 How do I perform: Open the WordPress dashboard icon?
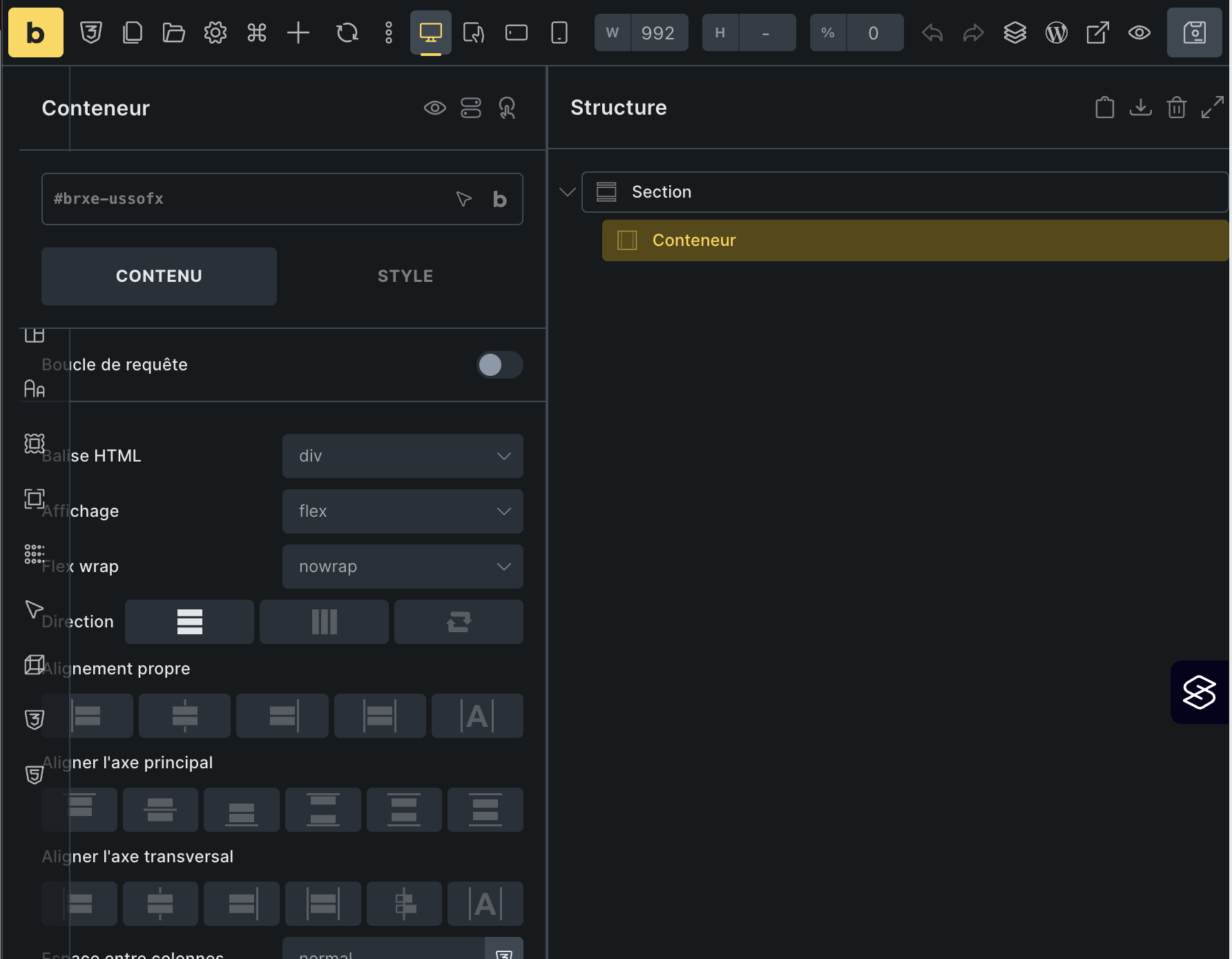pos(1057,32)
